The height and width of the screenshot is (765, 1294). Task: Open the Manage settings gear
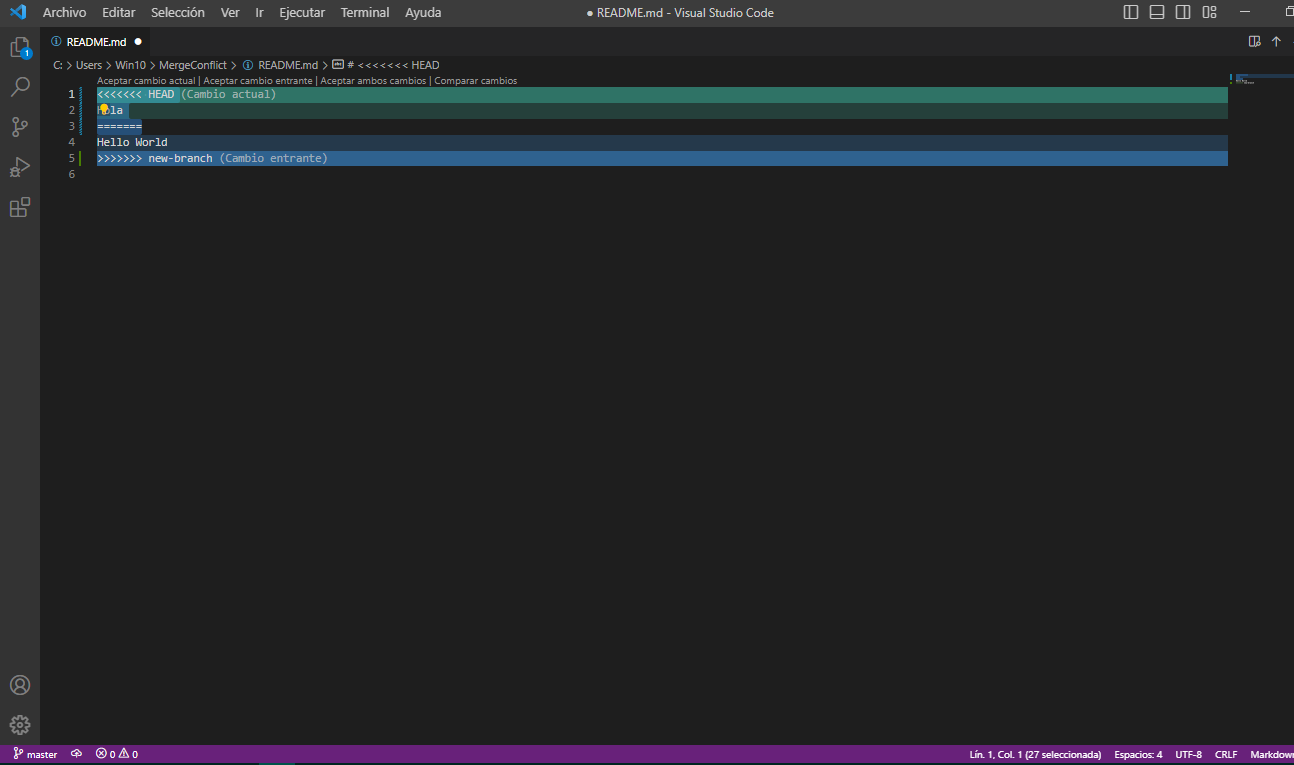coord(20,724)
